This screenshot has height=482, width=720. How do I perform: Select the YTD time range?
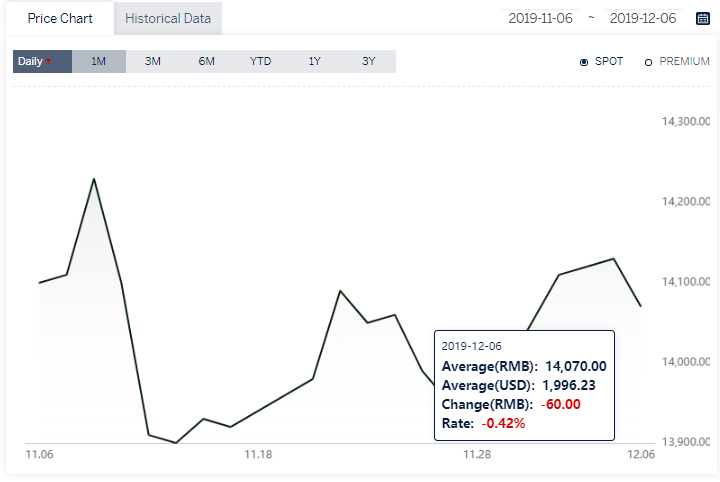coord(260,62)
